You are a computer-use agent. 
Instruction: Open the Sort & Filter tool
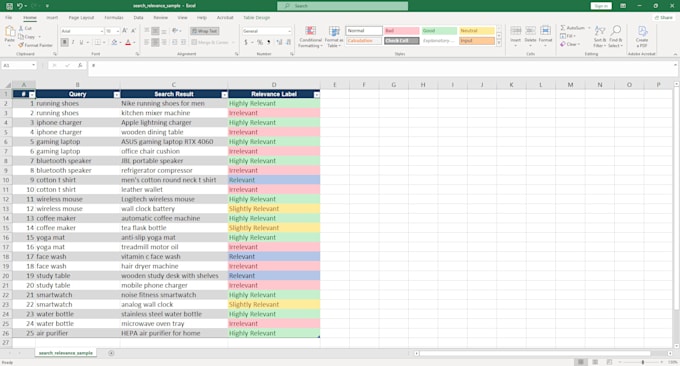pyautogui.click(x=599, y=36)
